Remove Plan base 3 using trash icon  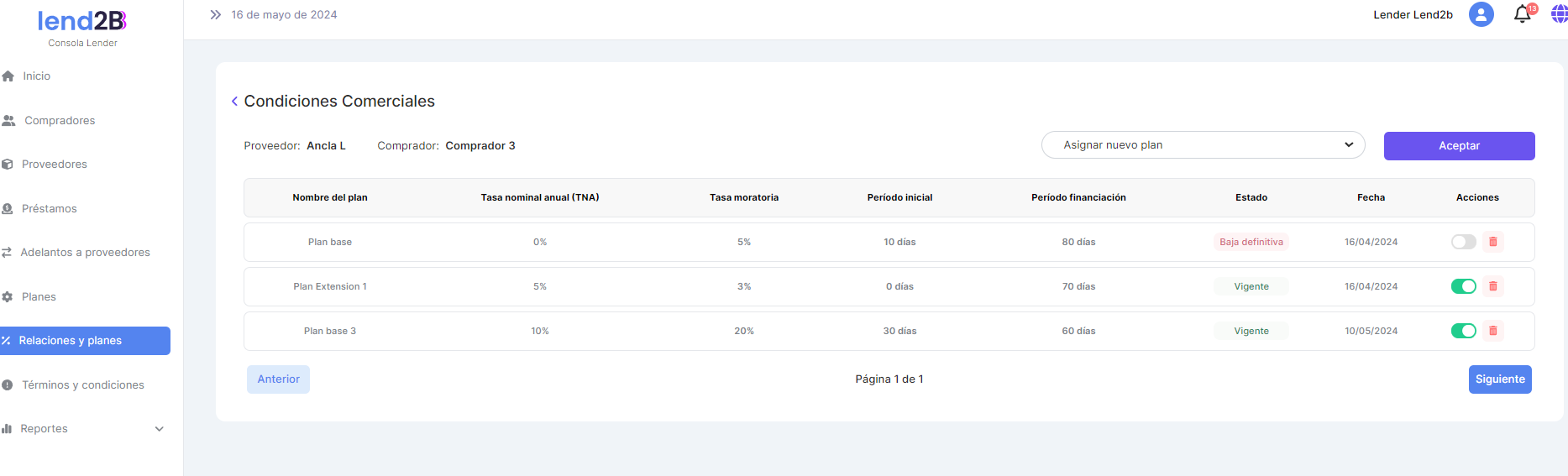(1492, 331)
